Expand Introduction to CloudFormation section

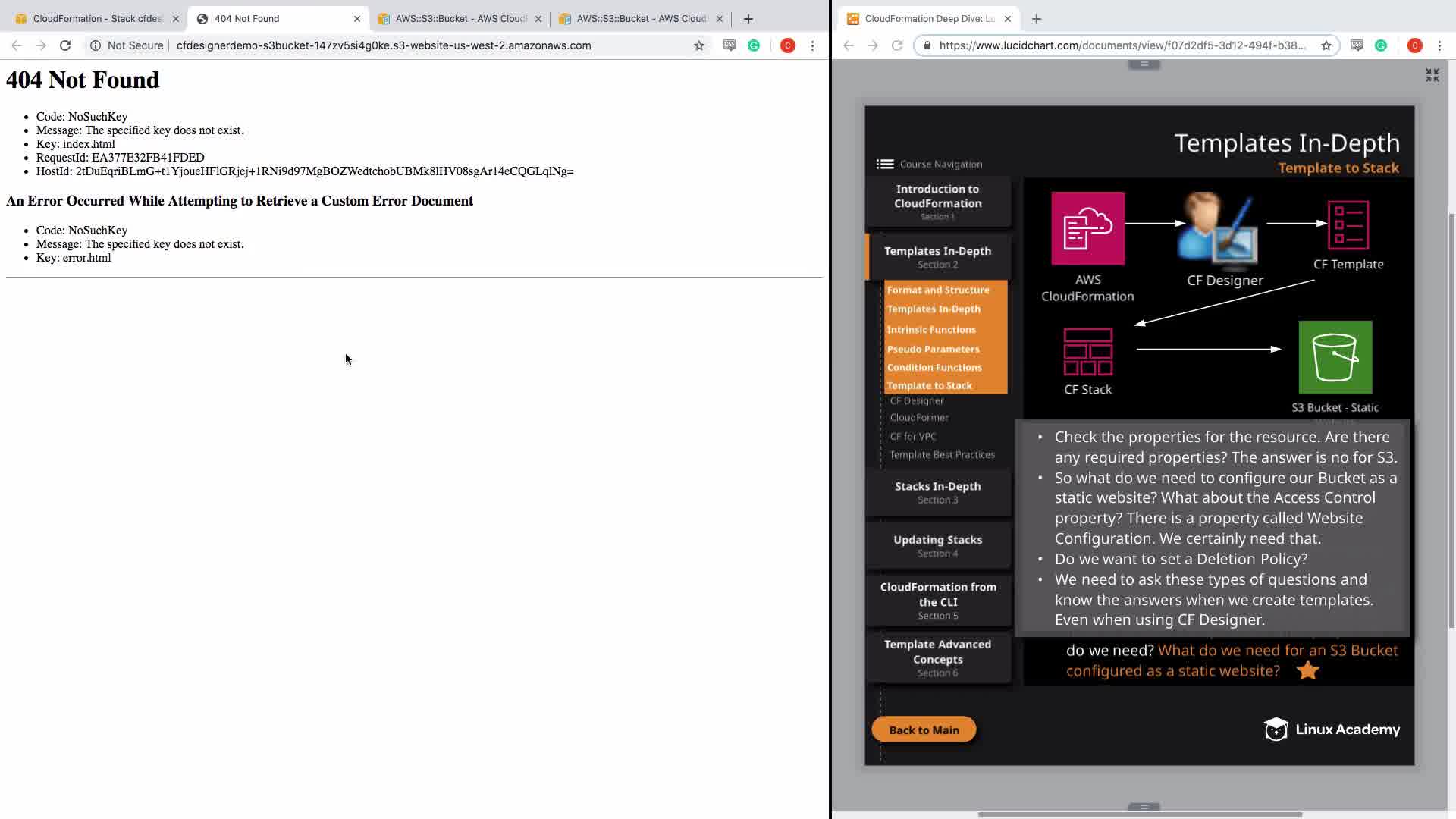[x=937, y=201]
